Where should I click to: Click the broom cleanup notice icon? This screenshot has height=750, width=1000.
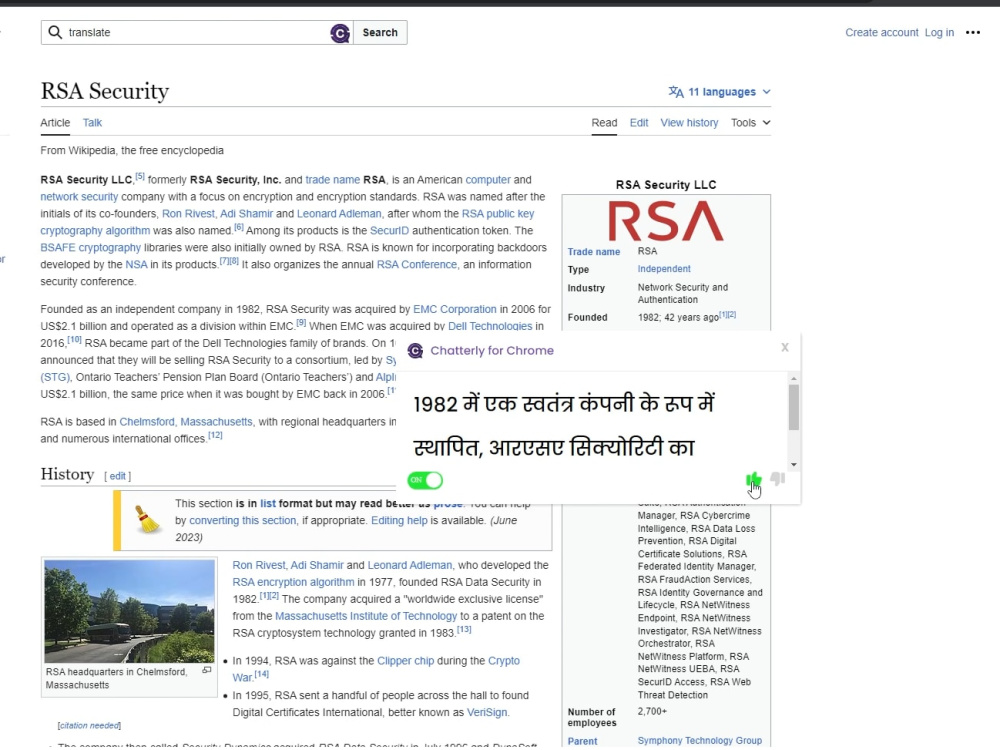[x=147, y=519]
